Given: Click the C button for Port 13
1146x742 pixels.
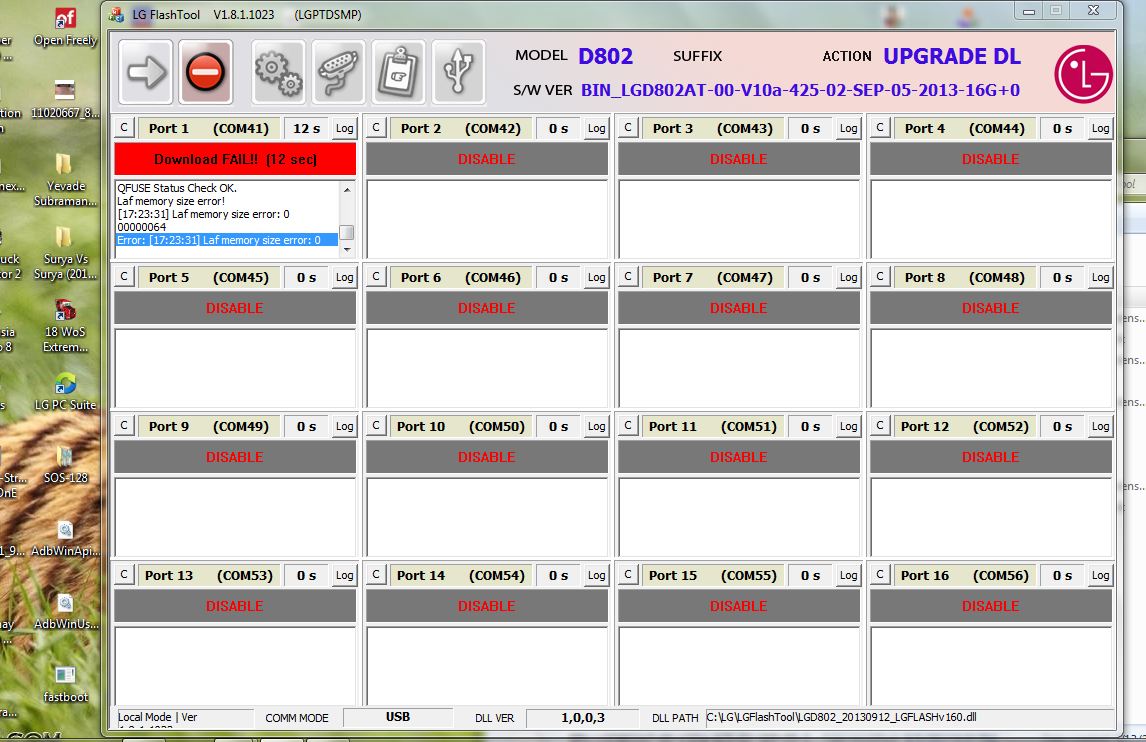Looking at the screenshot, I should tap(124, 575).
